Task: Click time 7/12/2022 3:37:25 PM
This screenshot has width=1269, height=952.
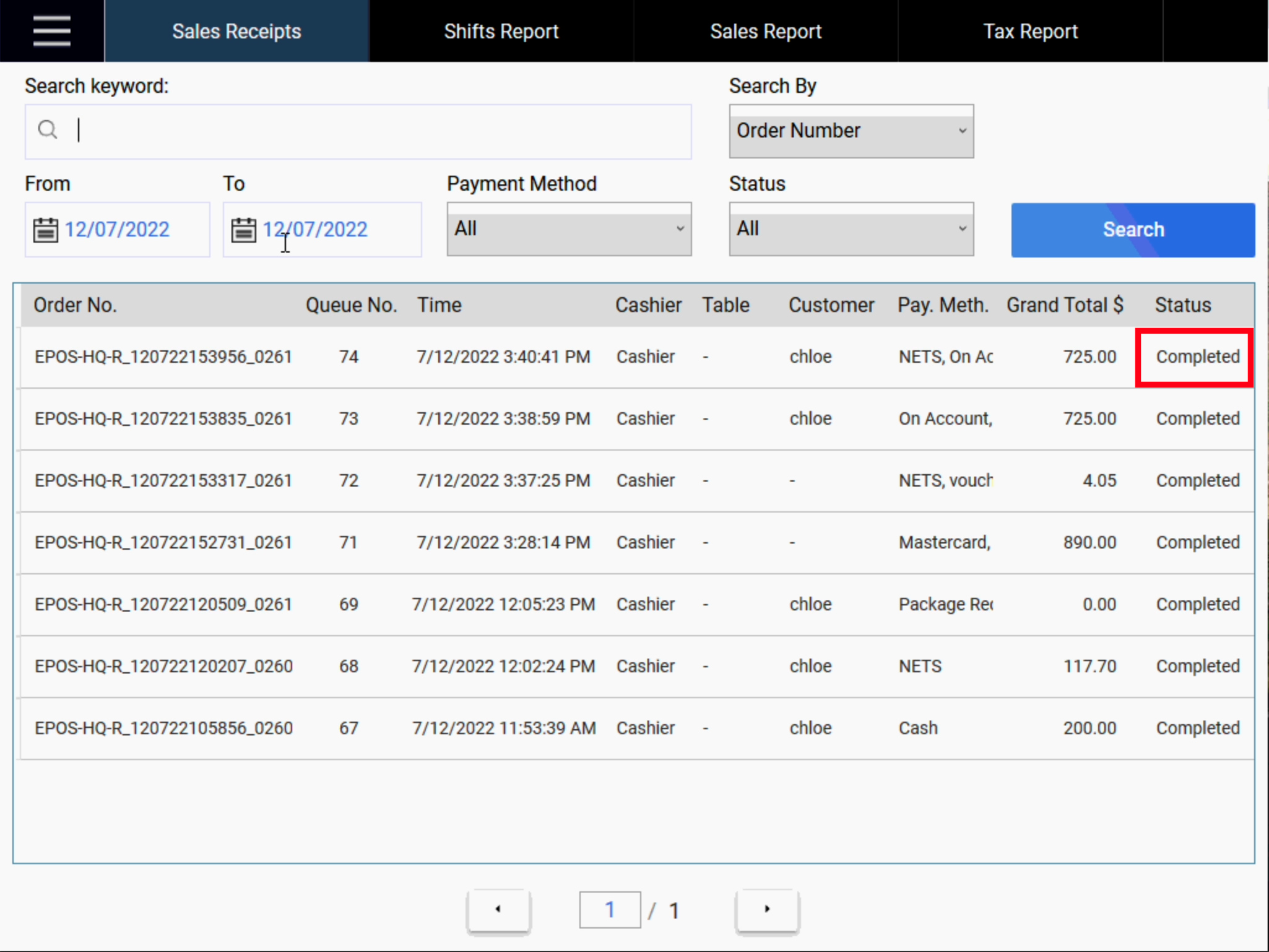Action: (x=503, y=481)
